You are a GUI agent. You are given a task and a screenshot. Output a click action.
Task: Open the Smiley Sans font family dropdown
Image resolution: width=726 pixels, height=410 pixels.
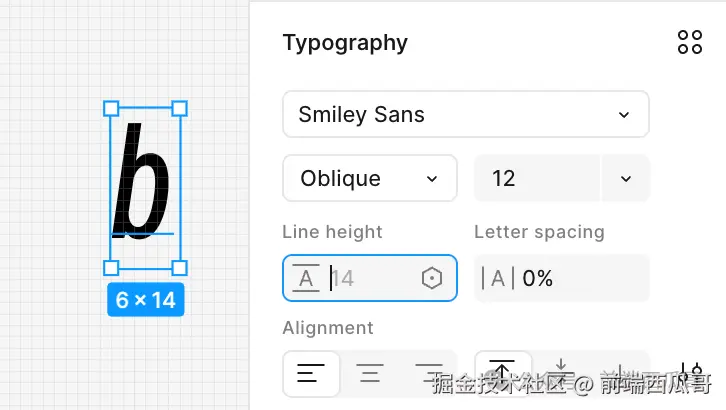[465, 114]
